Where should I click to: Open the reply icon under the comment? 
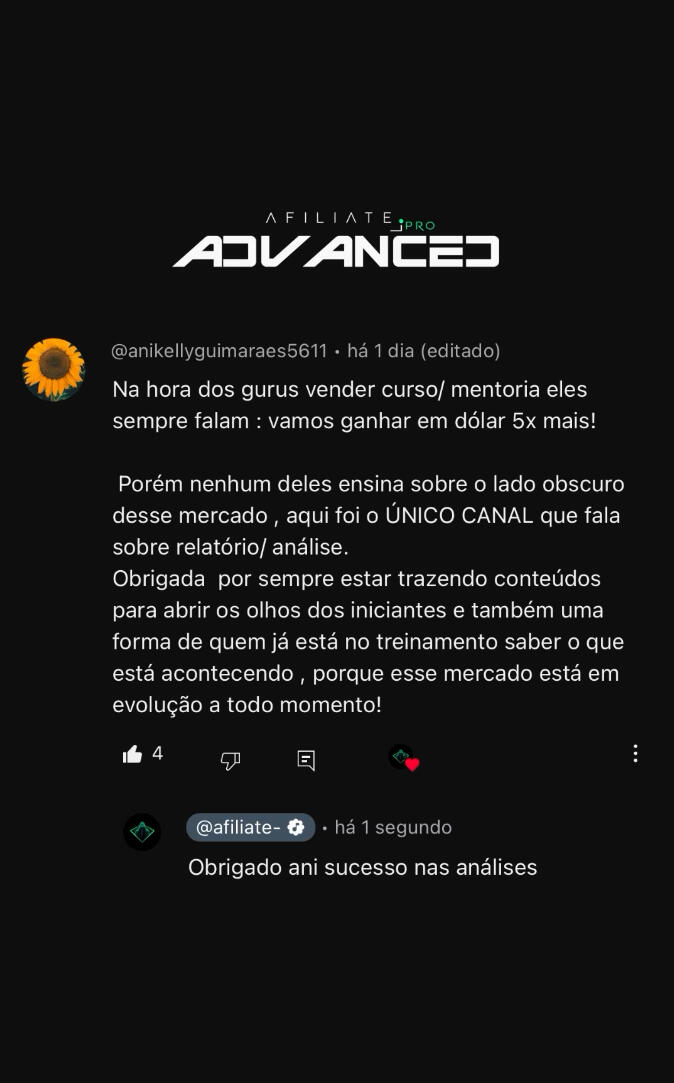pos(306,760)
